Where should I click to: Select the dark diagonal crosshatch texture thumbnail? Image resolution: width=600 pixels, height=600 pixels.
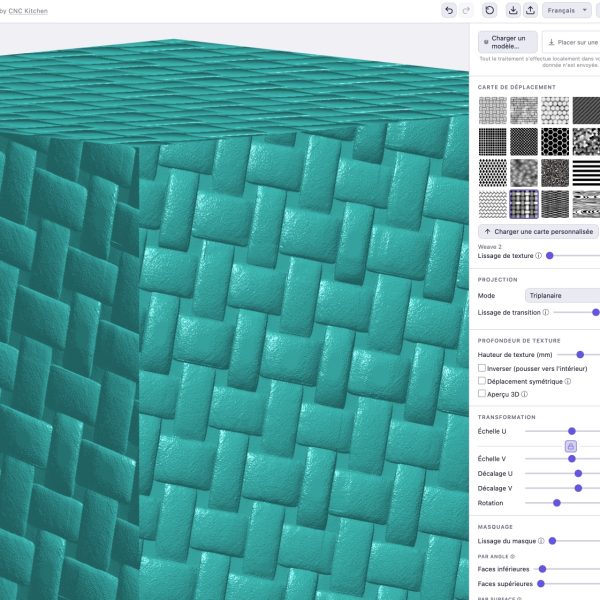click(x=524, y=142)
